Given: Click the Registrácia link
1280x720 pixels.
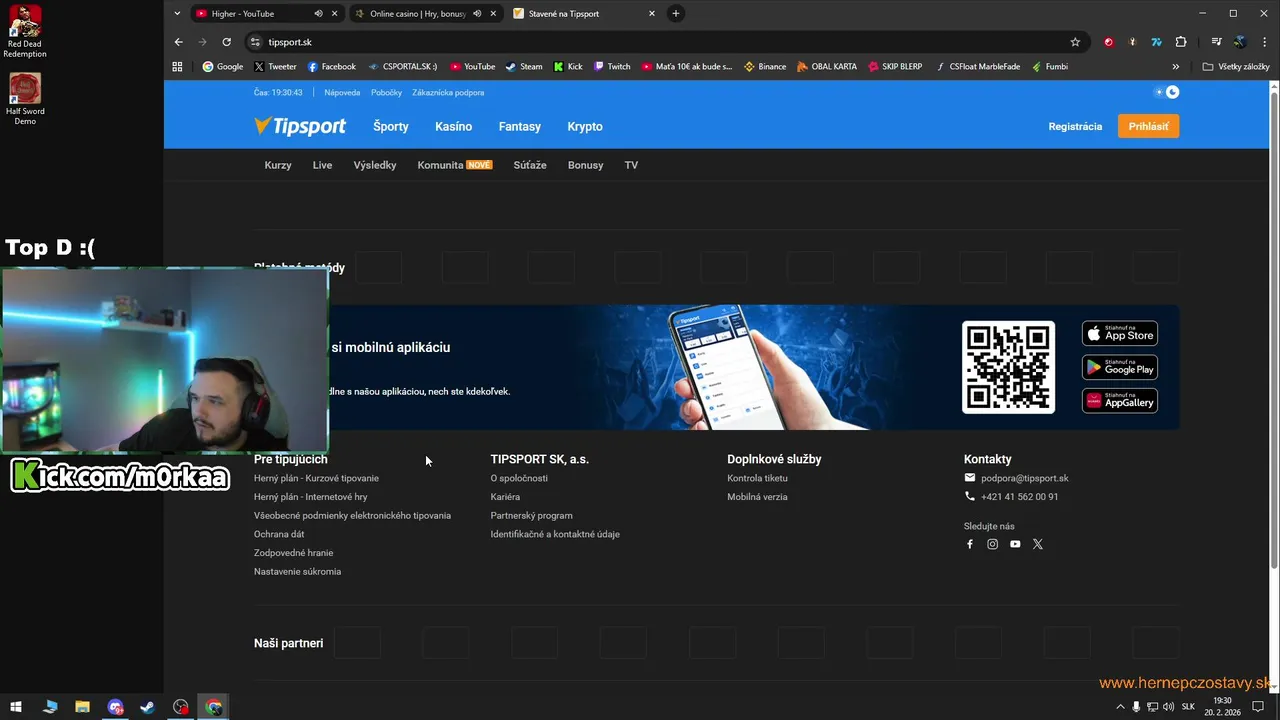Looking at the screenshot, I should coord(1075,126).
